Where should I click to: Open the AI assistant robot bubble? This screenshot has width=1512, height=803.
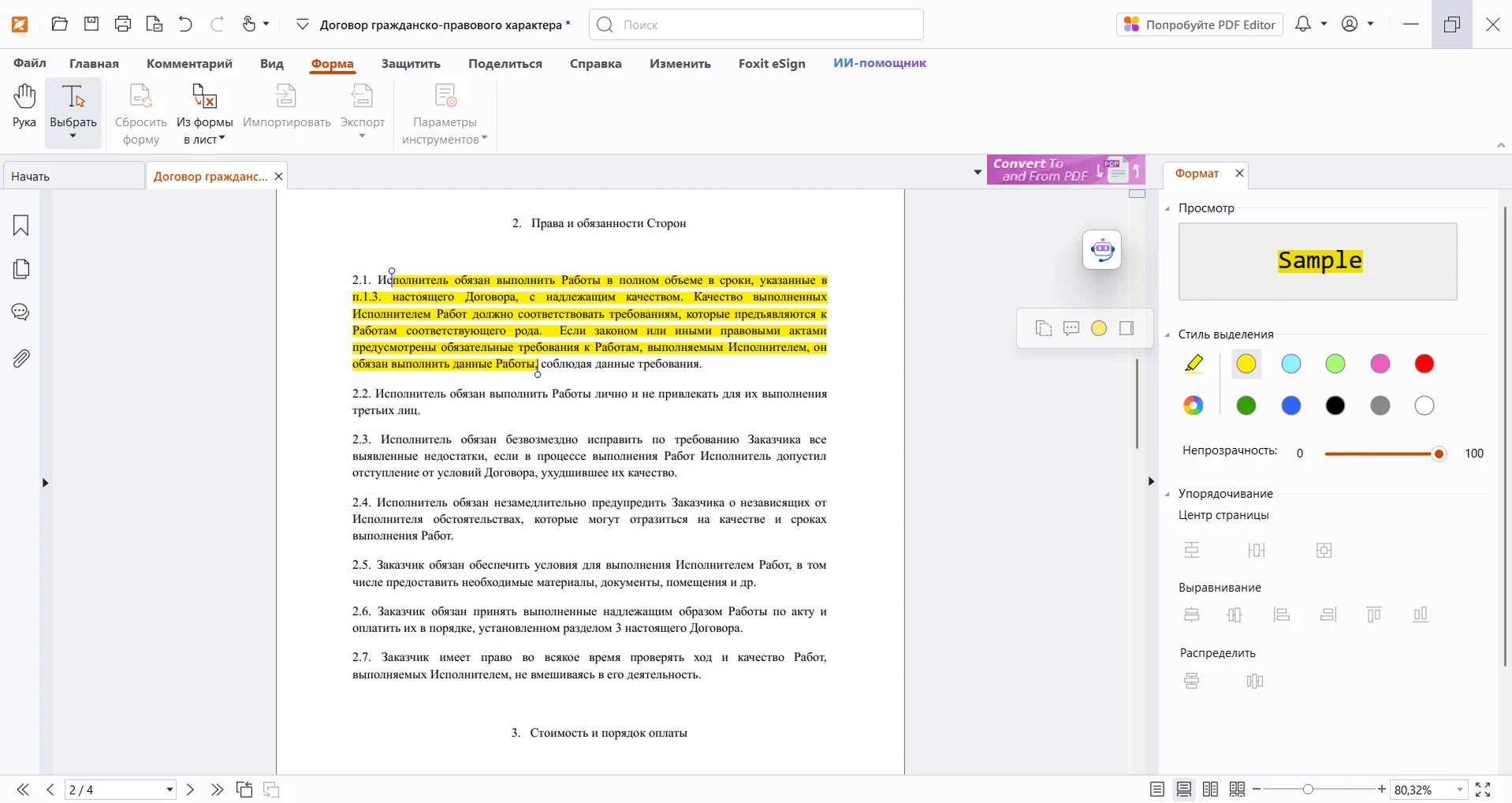(x=1102, y=250)
